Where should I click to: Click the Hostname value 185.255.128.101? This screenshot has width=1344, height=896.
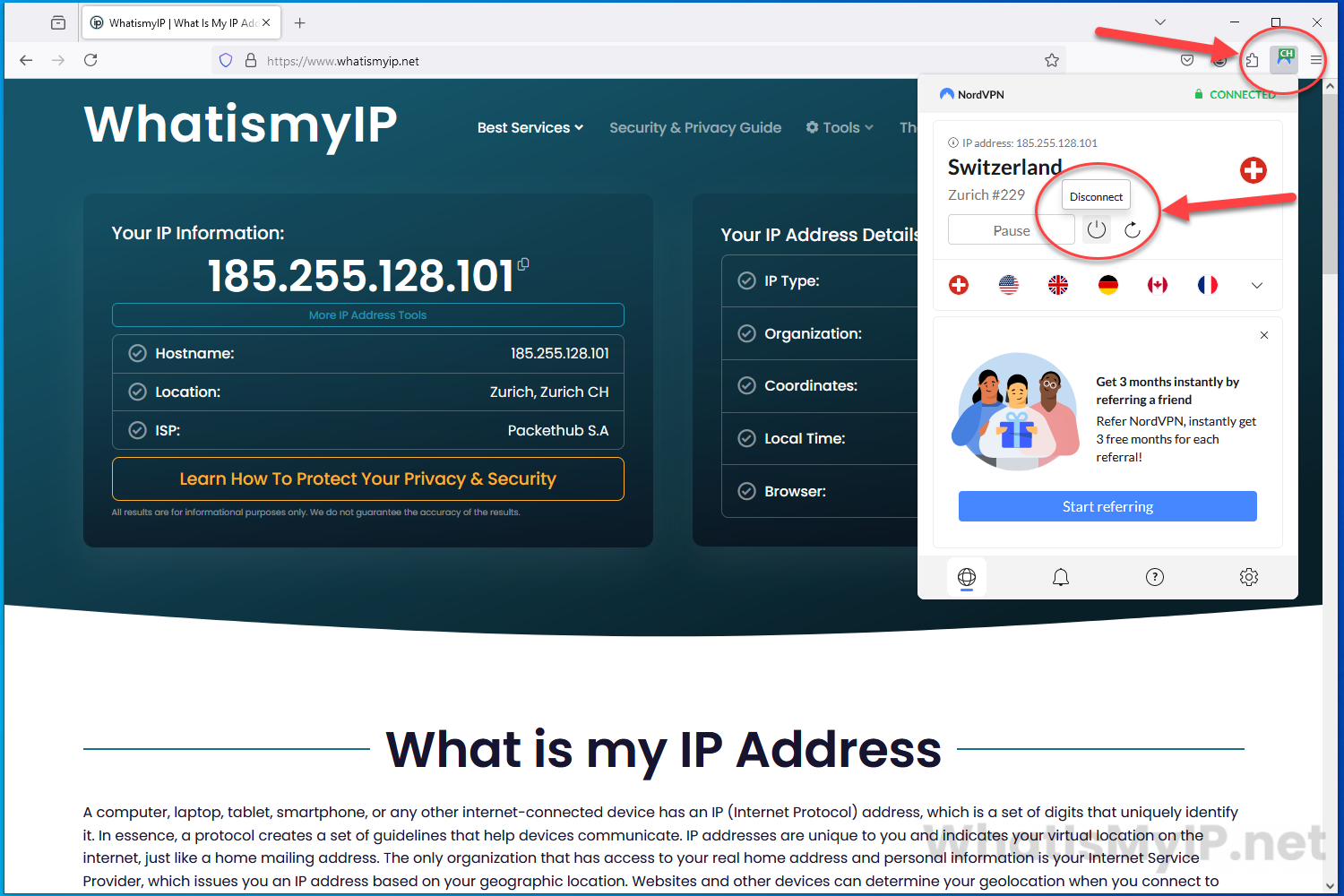pyautogui.click(x=560, y=353)
